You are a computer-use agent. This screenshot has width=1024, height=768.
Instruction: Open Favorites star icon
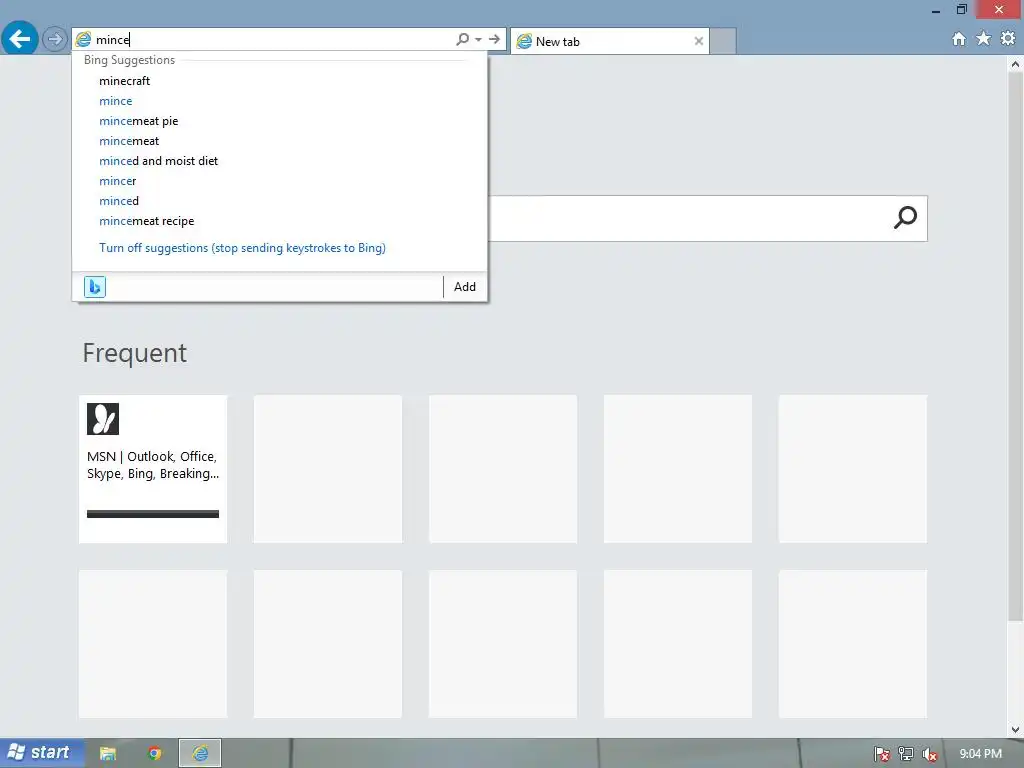coord(983,39)
